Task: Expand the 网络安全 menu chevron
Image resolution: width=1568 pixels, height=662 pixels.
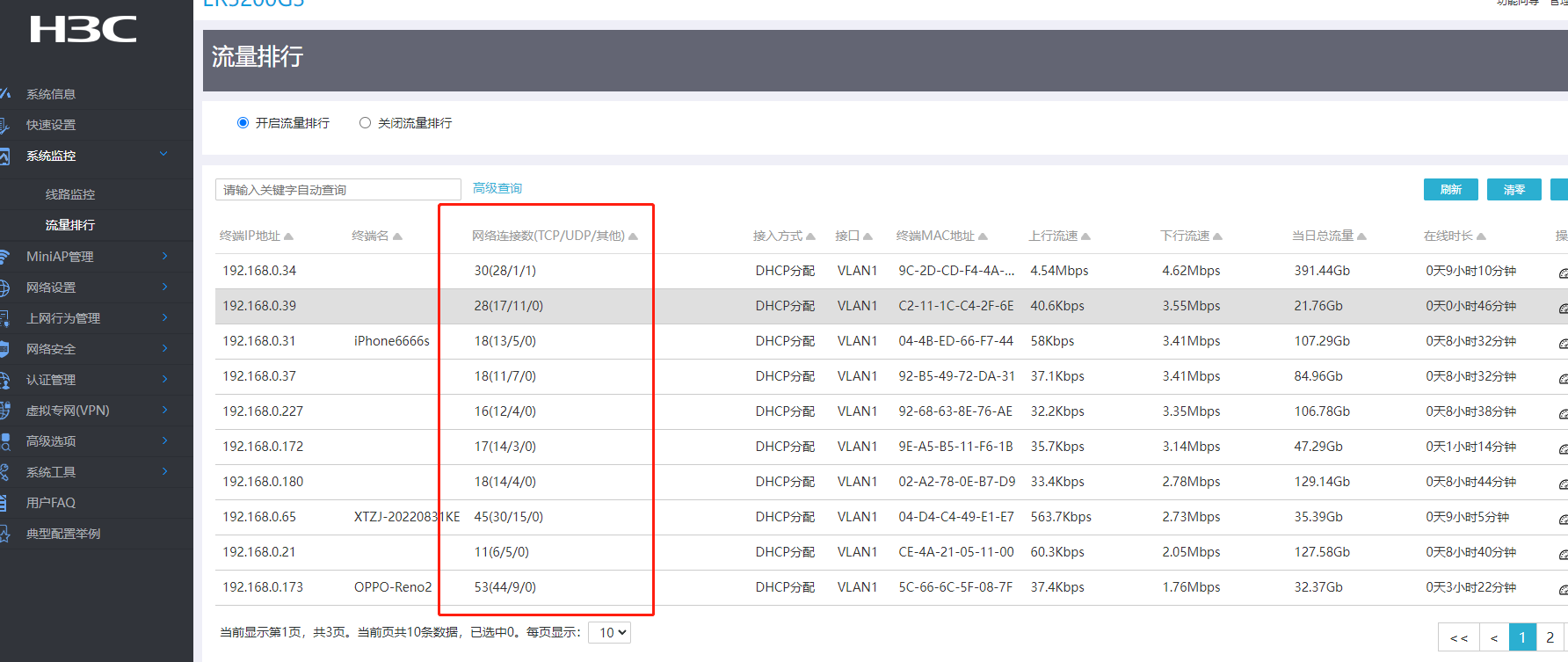Action: point(164,348)
